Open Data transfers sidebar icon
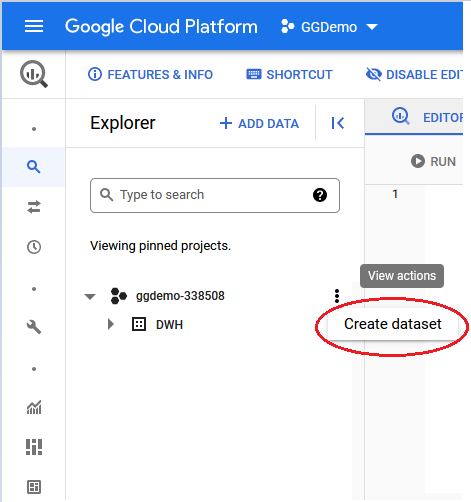The height and width of the screenshot is (502, 471). click(34, 207)
